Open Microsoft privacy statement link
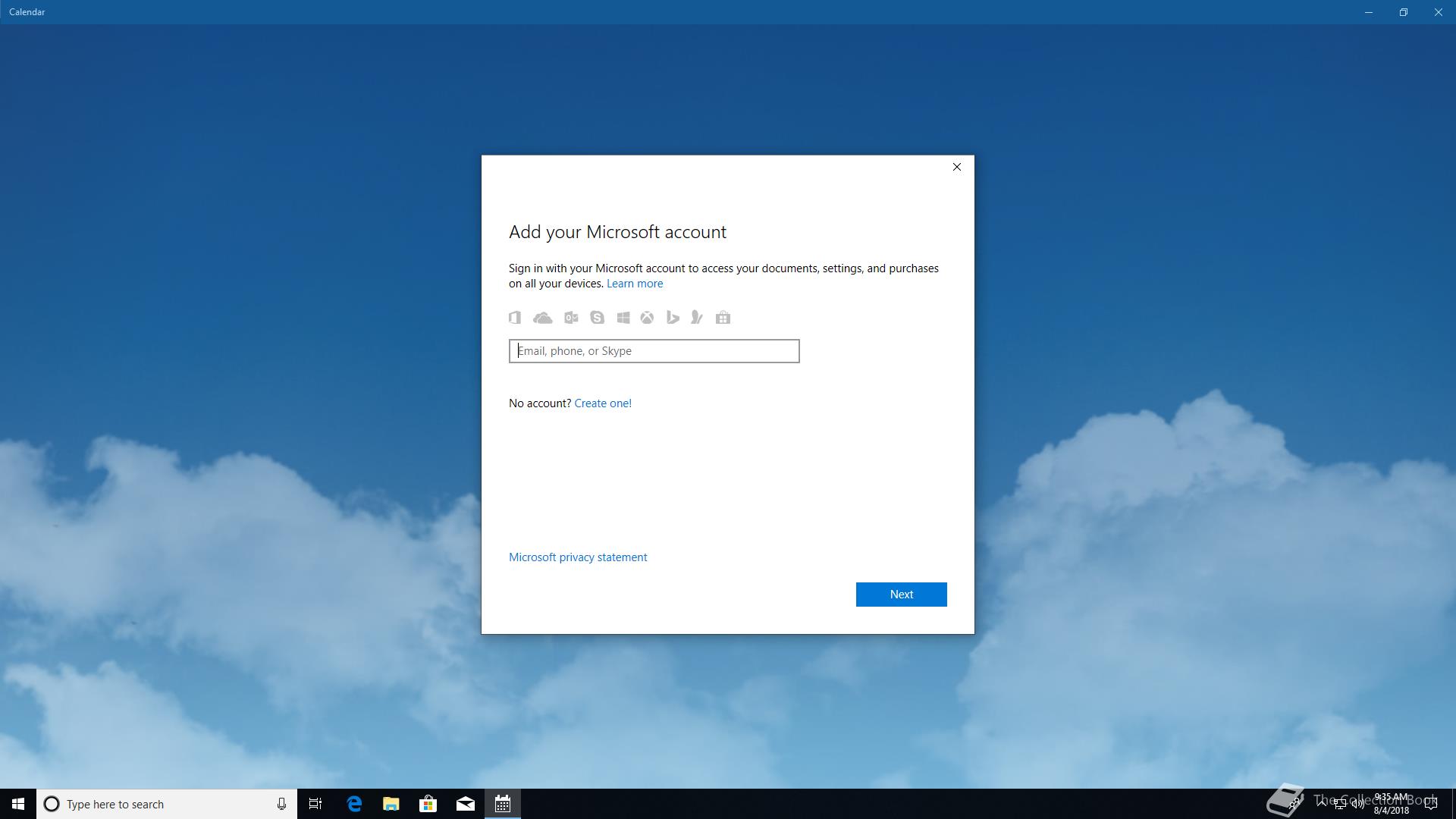The image size is (1456, 819). click(577, 557)
